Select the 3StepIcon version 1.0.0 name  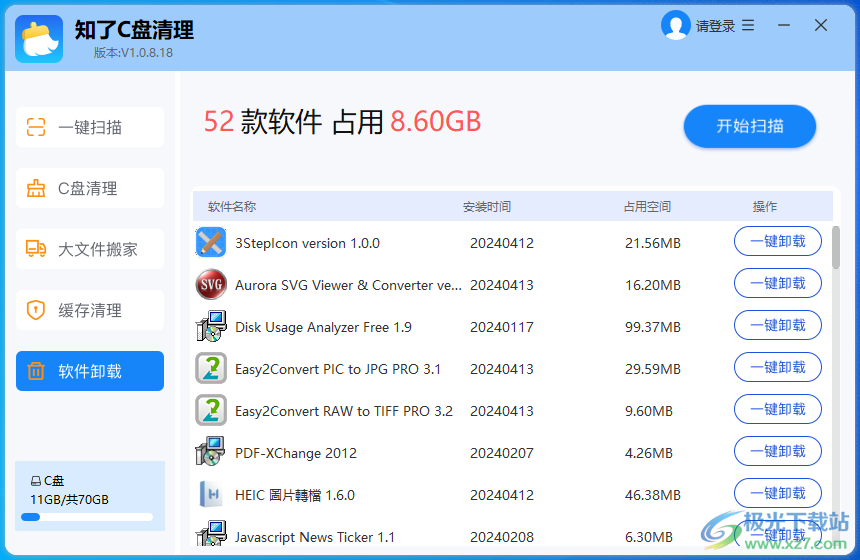tap(307, 243)
